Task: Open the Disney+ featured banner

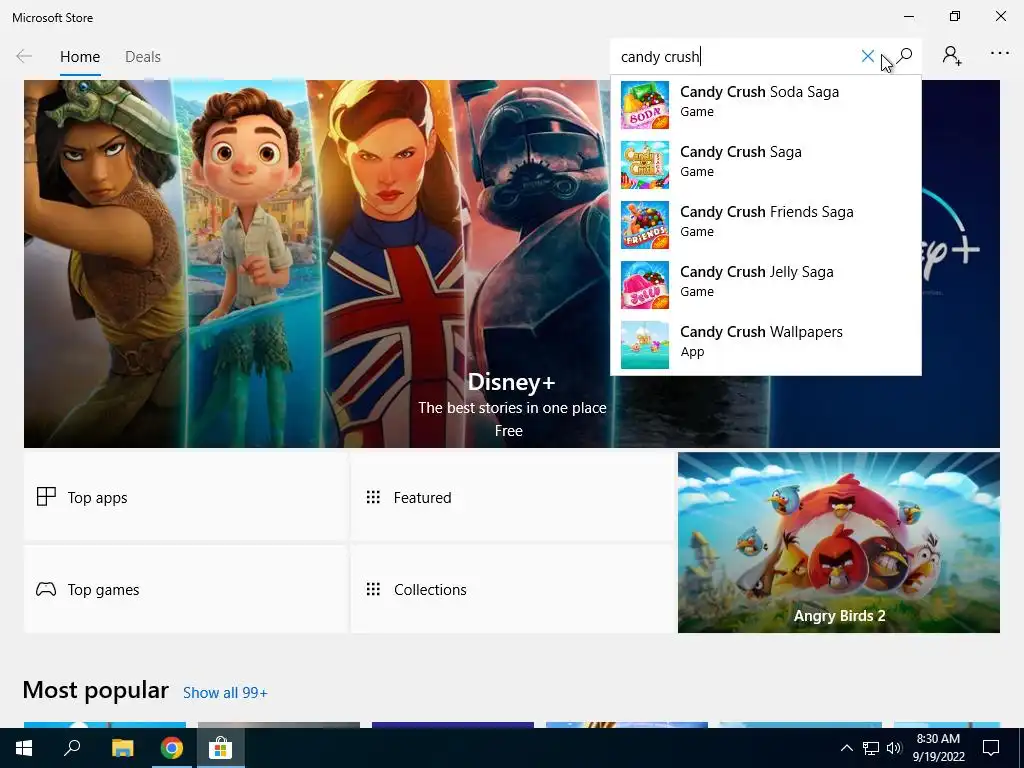Action: point(511,263)
